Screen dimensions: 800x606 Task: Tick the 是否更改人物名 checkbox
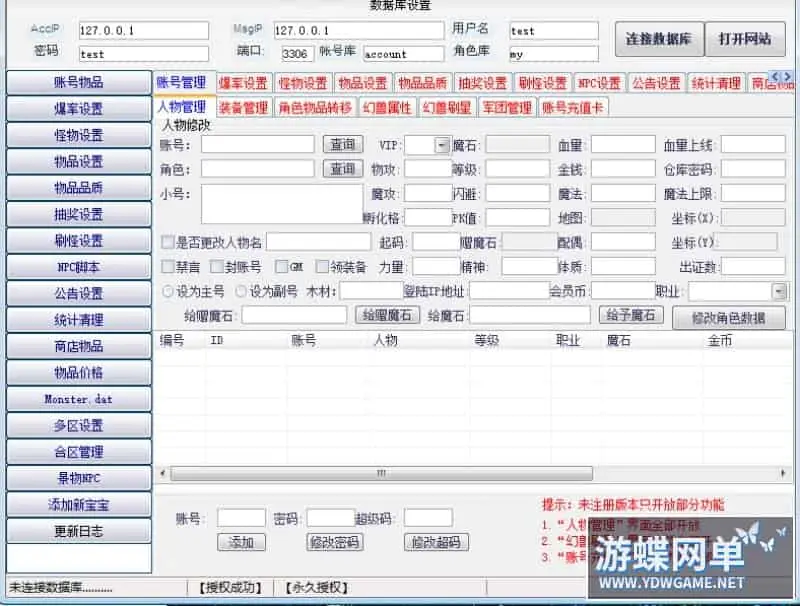tap(167, 242)
